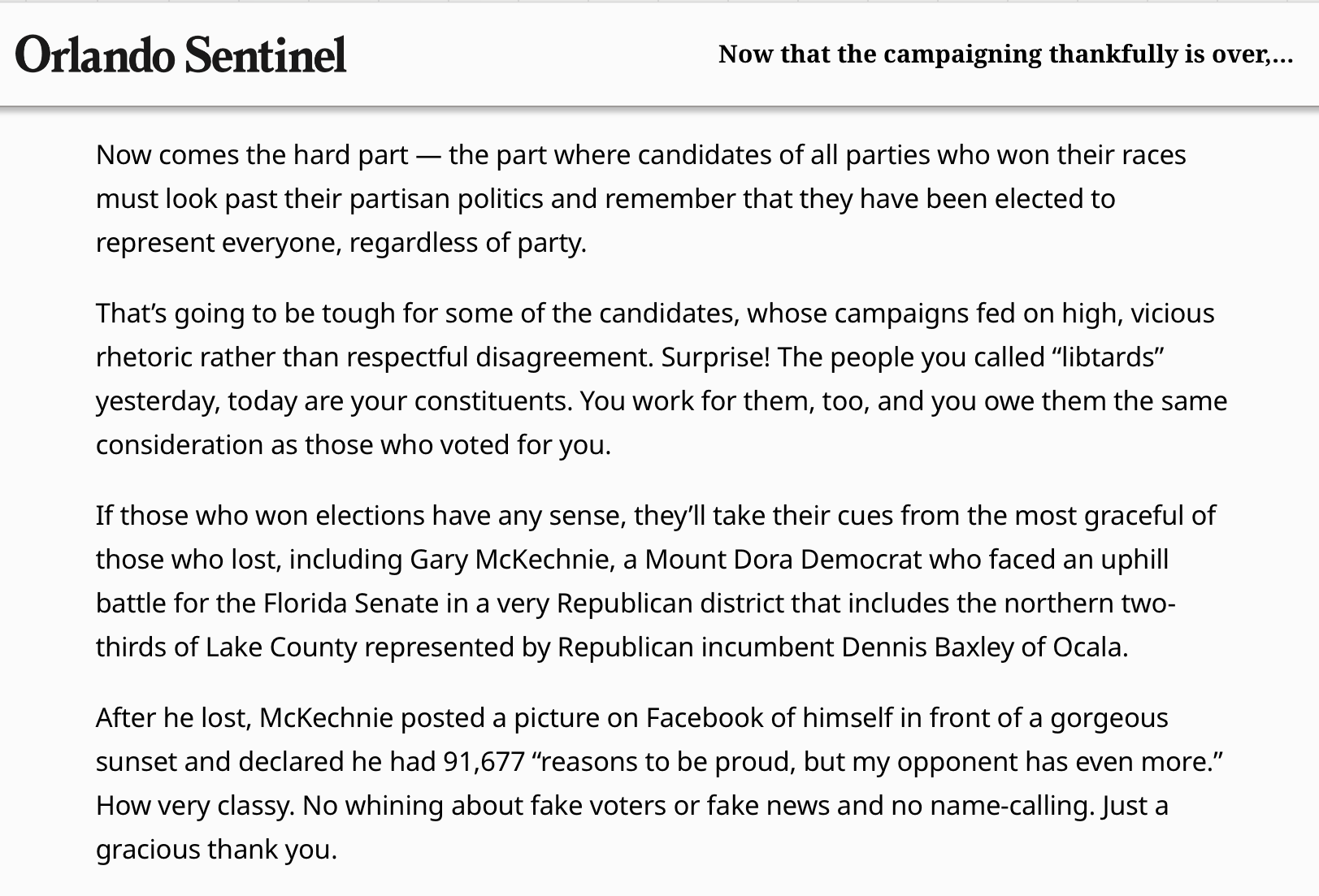1319x896 pixels.
Task: Click the phrase "regardless of party"
Action: pos(467,243)
